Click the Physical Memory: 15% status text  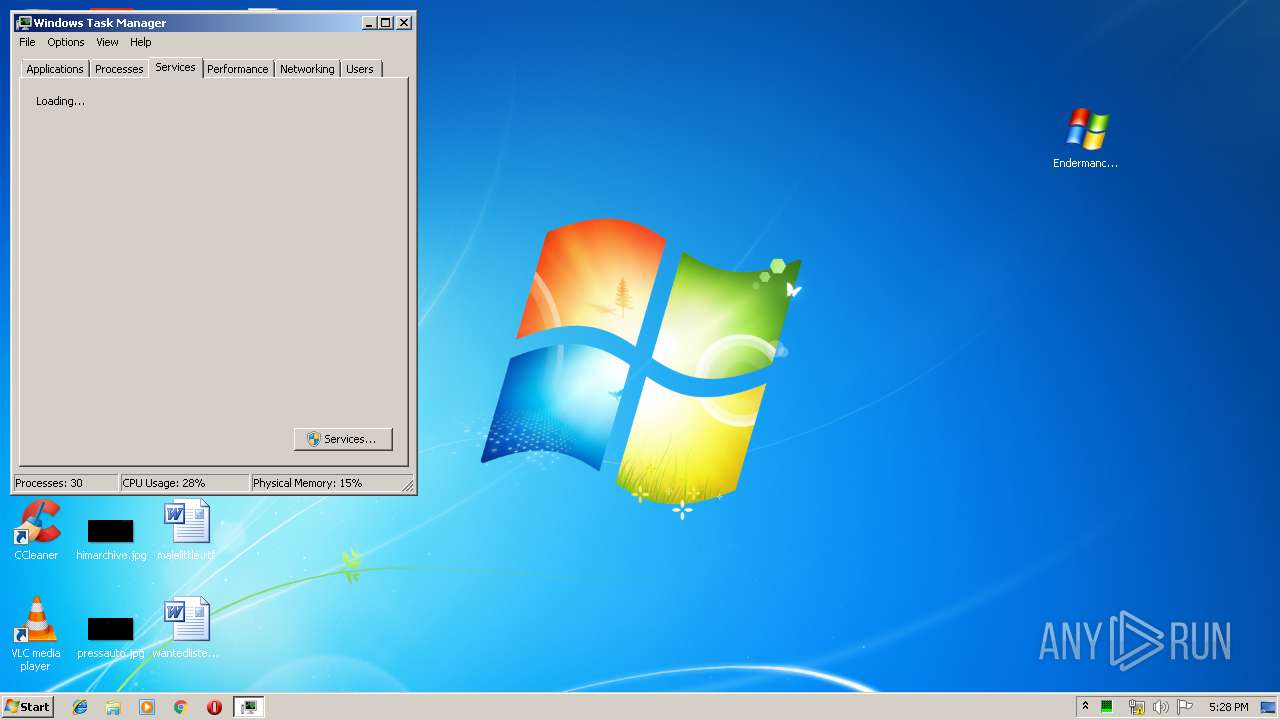click(307, 483)
